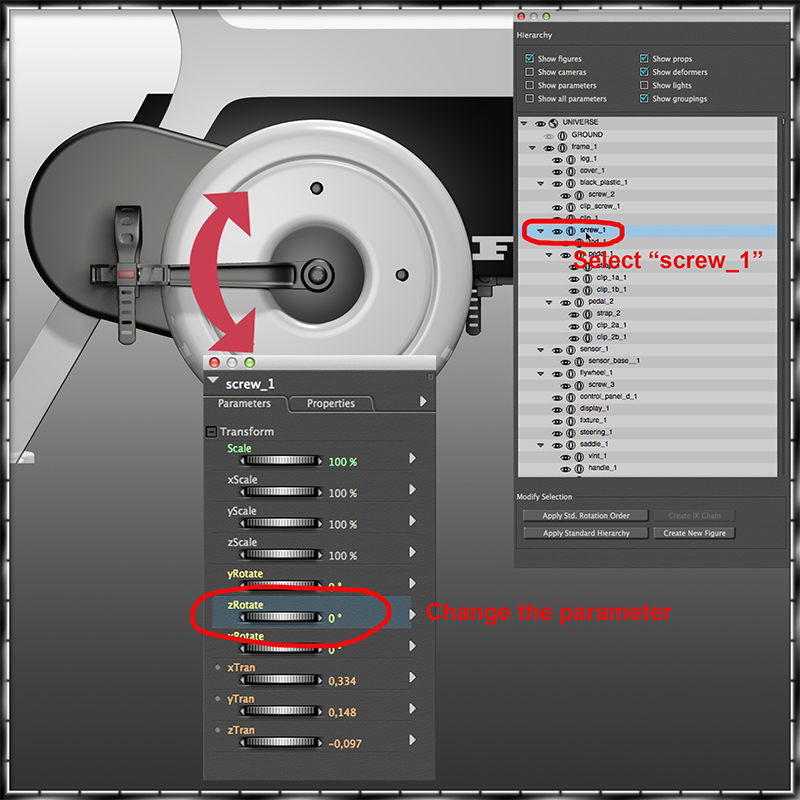
Task: Open the screw_1 actor dropdown triangle
Action: click(x=213, y=381)
